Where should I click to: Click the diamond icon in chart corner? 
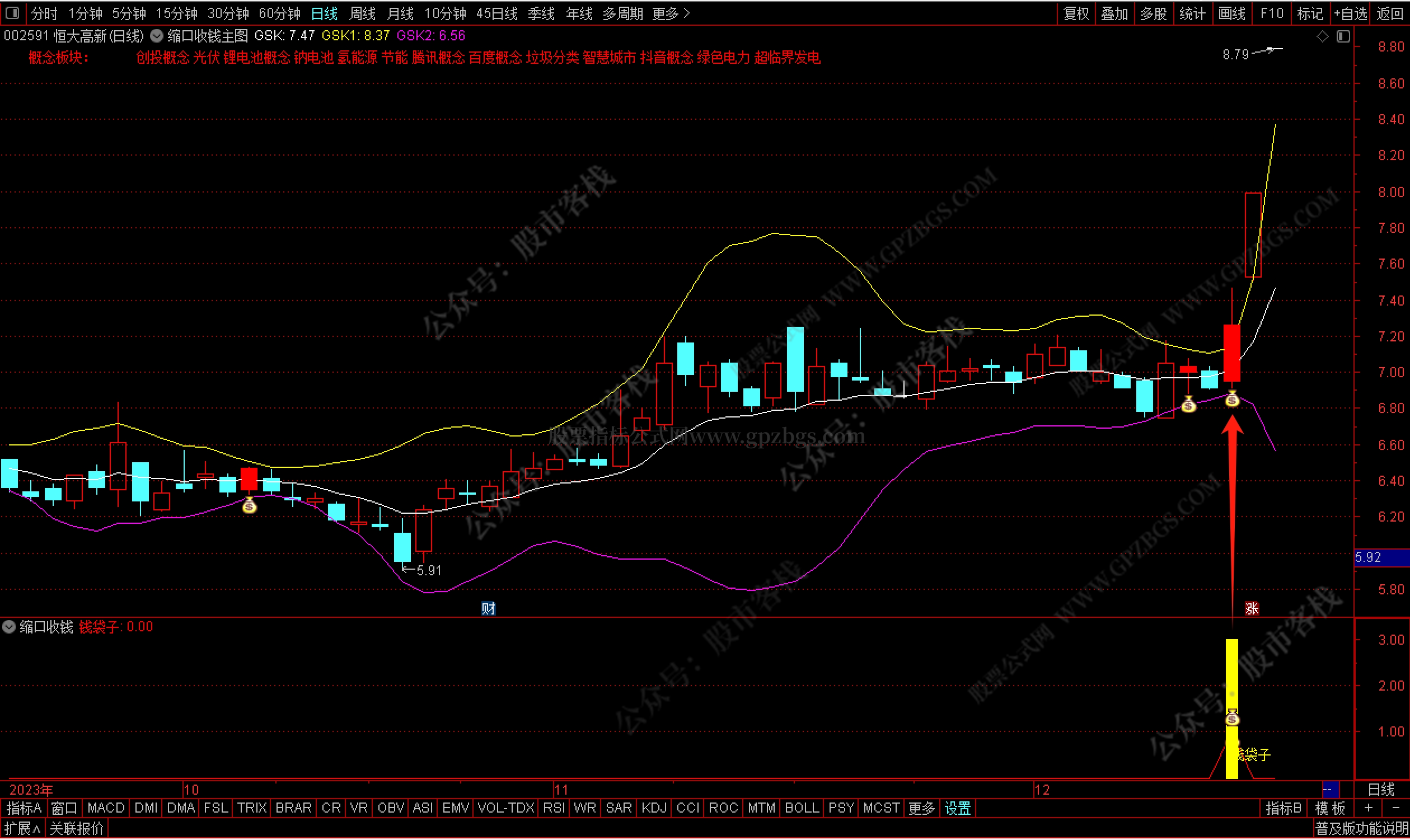pyautogui.click(x=1322, y=36)
